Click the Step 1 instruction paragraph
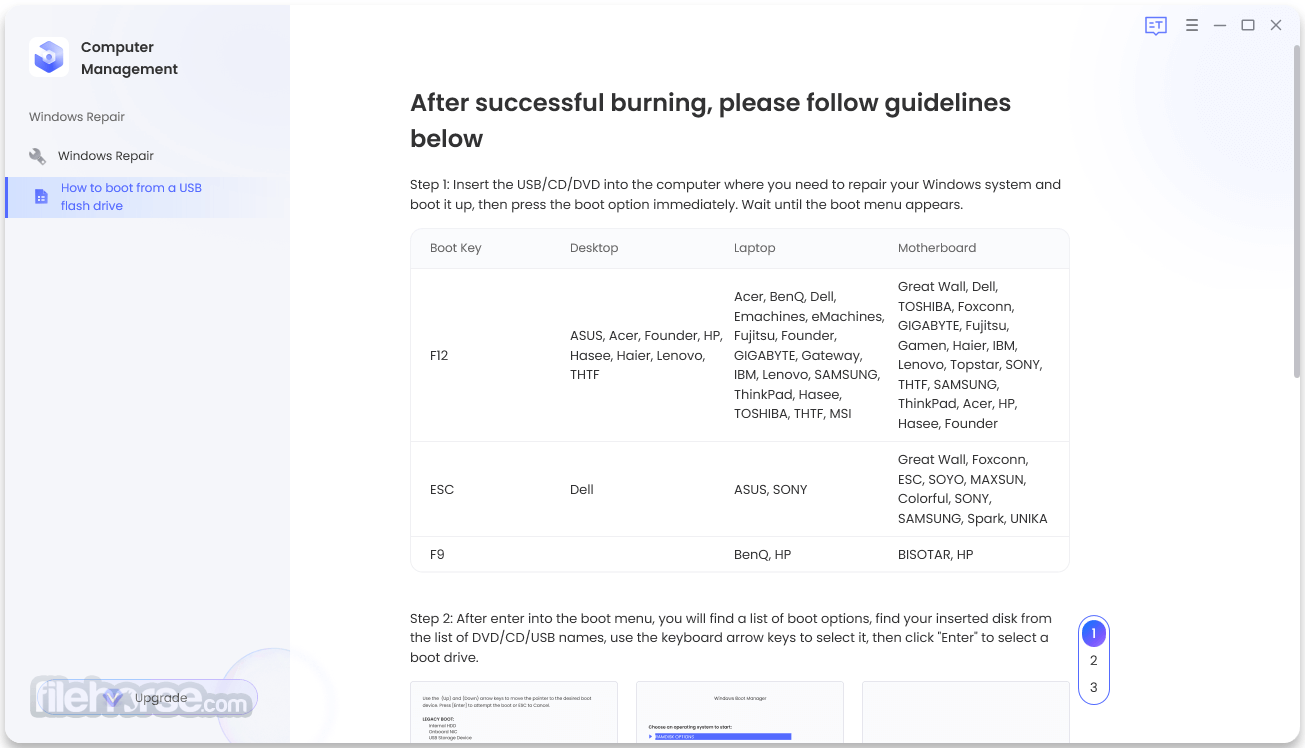Image resolution: width=1305 pixels, height=748 pixels. click(736, 194)
